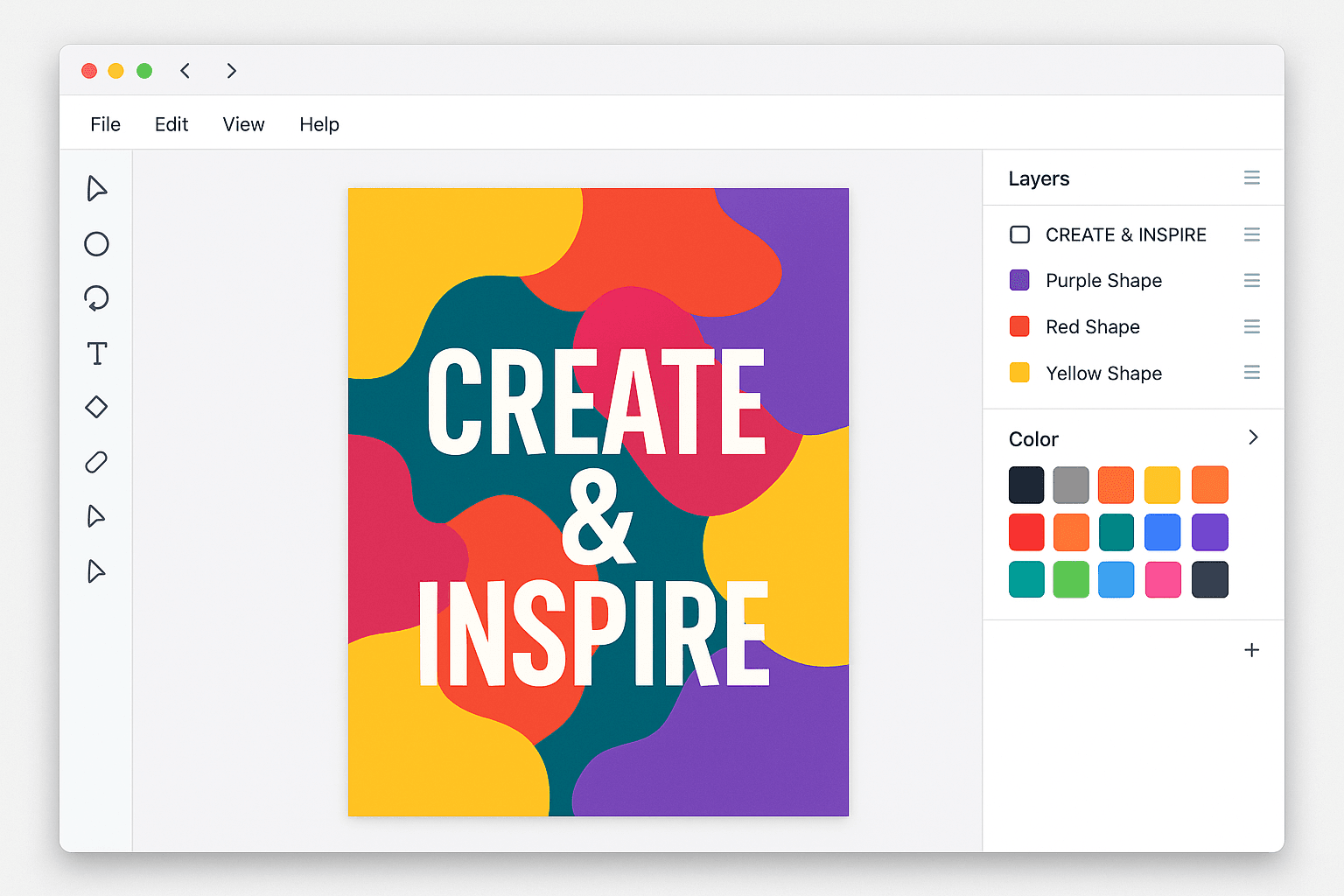Add a new item with the plus button

pyautogui.click(x=1251, y=649)
